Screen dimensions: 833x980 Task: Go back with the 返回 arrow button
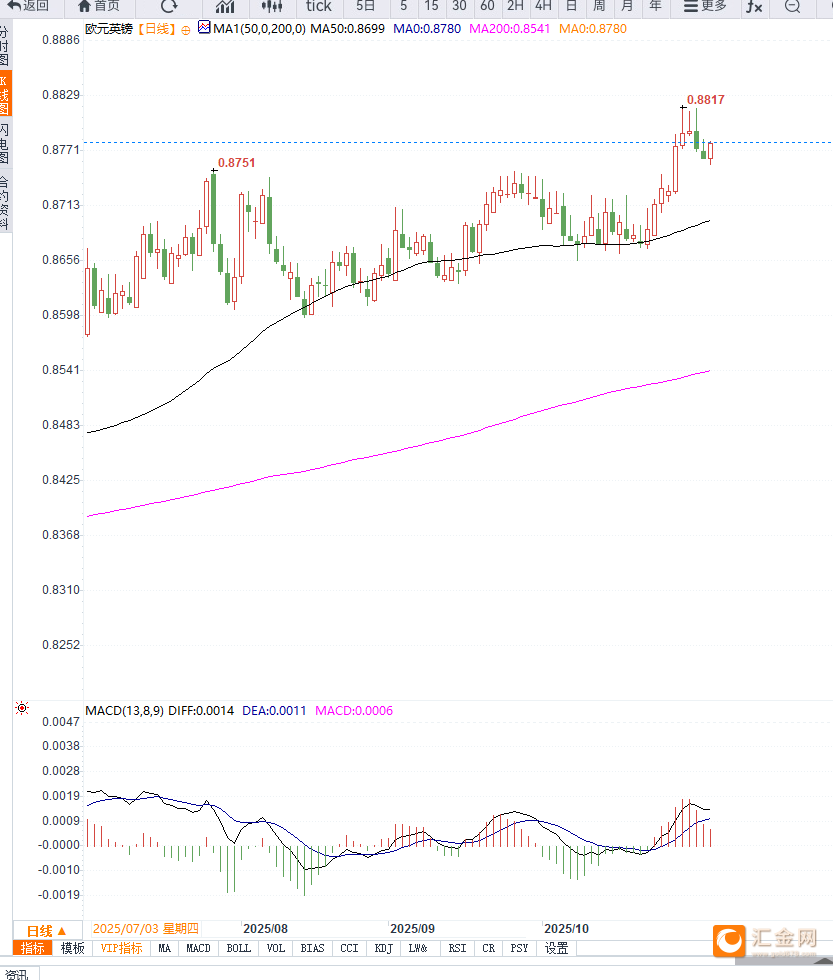pos(28,6)
